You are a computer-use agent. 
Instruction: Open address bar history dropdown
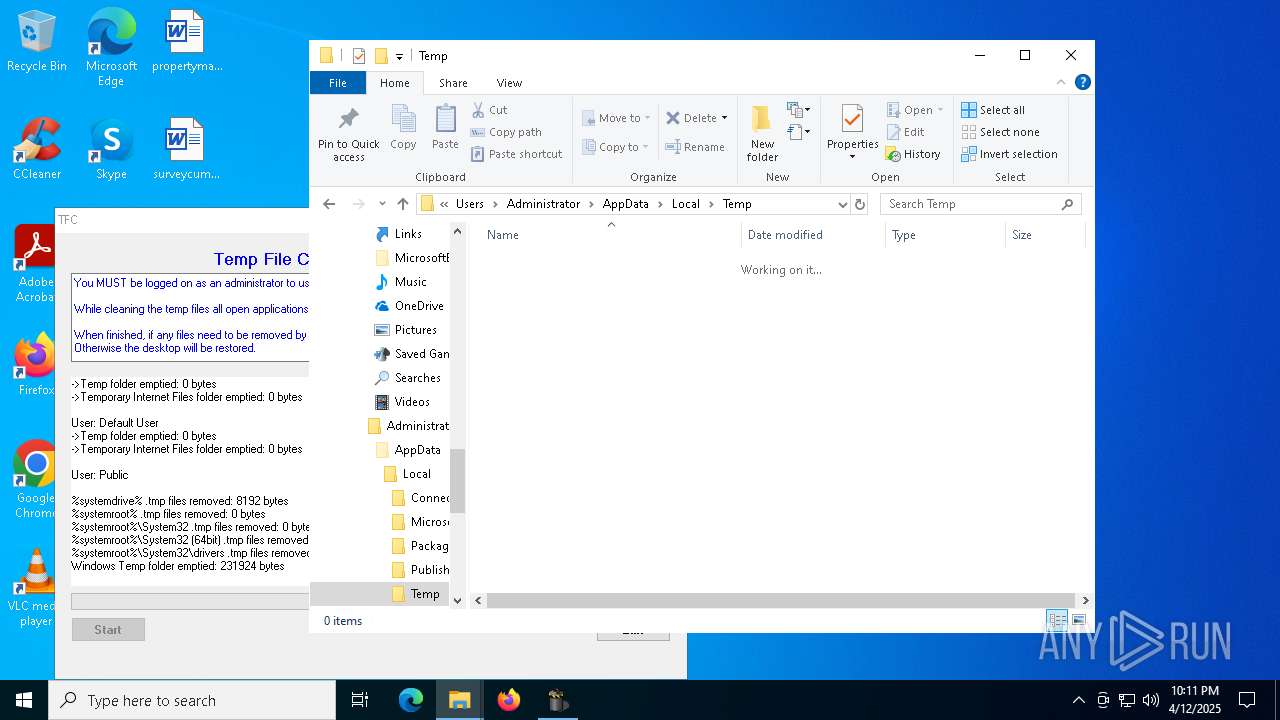click(x=842, y=204)
